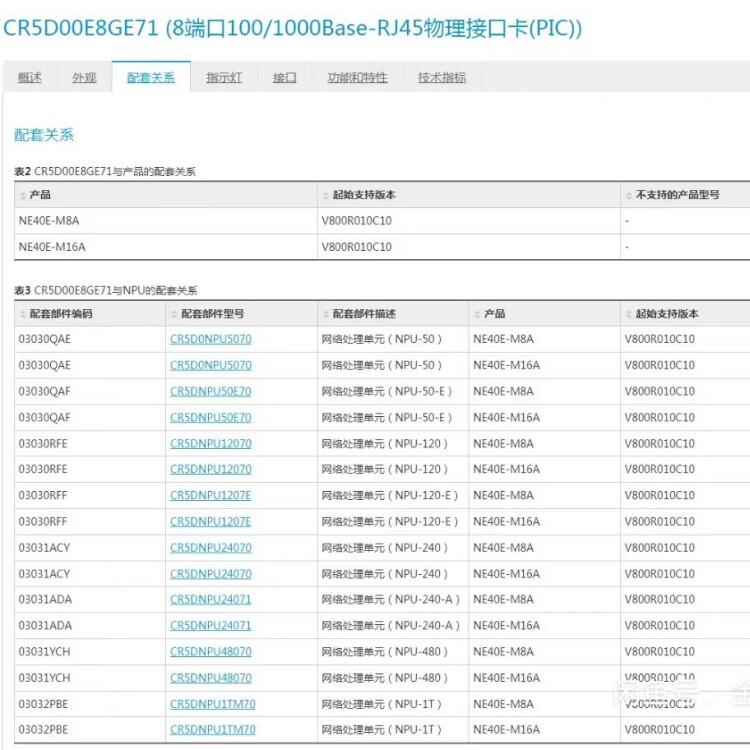Open CR5DNPU48070 link in NE40E-M16A row
This screenshot has width=750, height=750.
point(210,678)
